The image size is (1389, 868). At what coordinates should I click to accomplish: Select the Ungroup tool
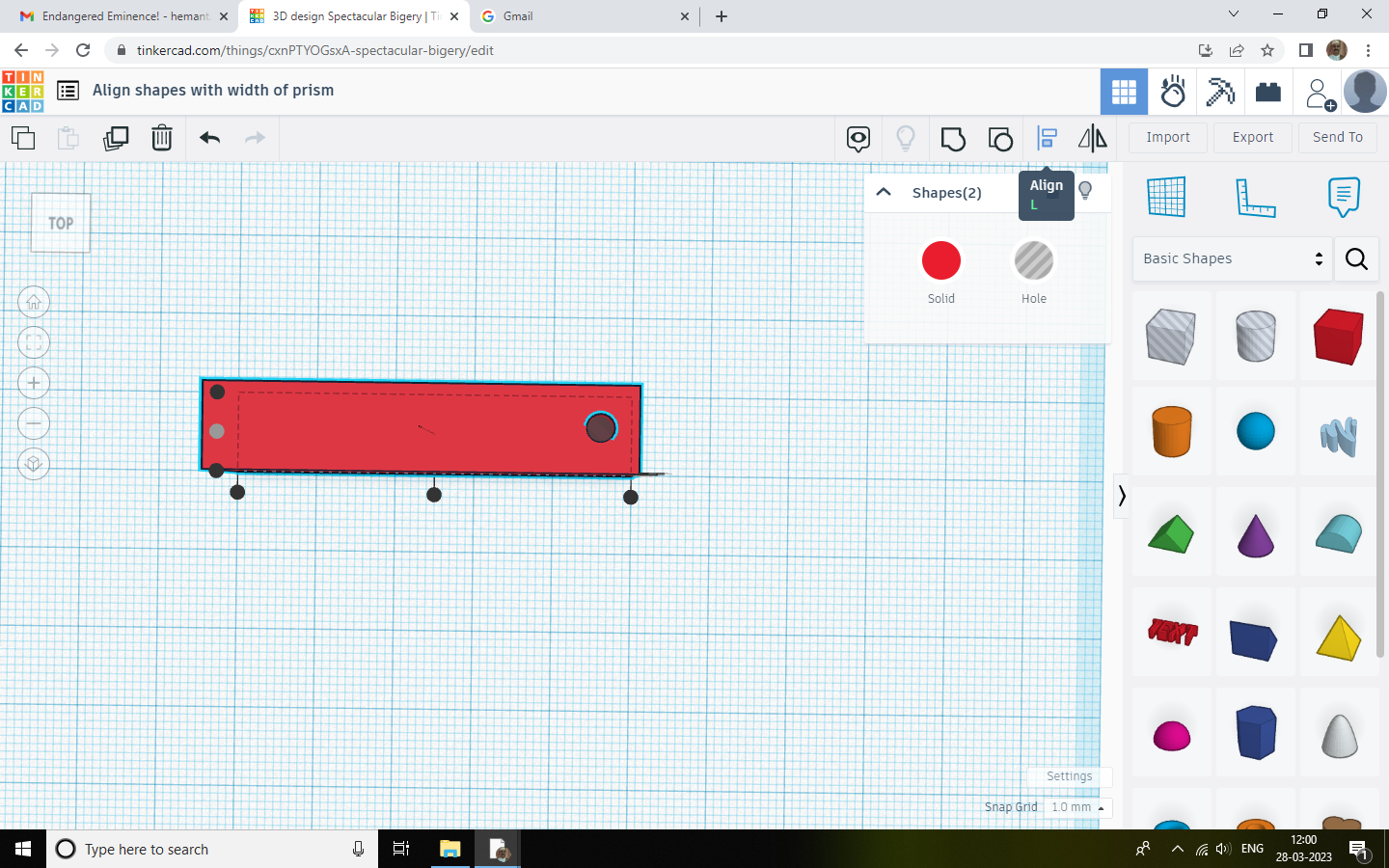click(1000, 138)
